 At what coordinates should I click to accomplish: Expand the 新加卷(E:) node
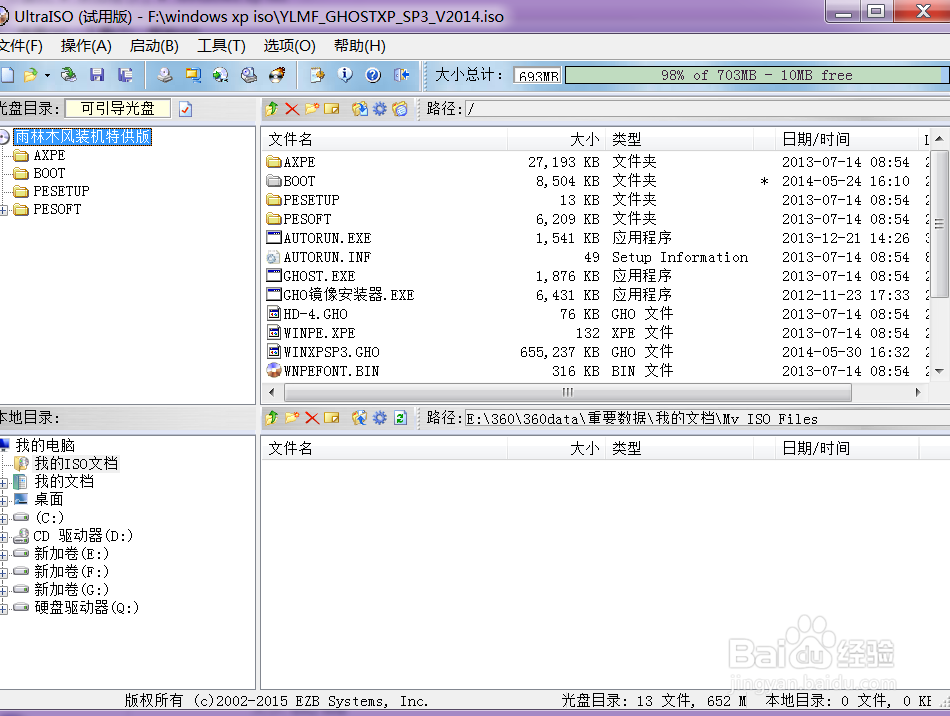click(4, 555)
